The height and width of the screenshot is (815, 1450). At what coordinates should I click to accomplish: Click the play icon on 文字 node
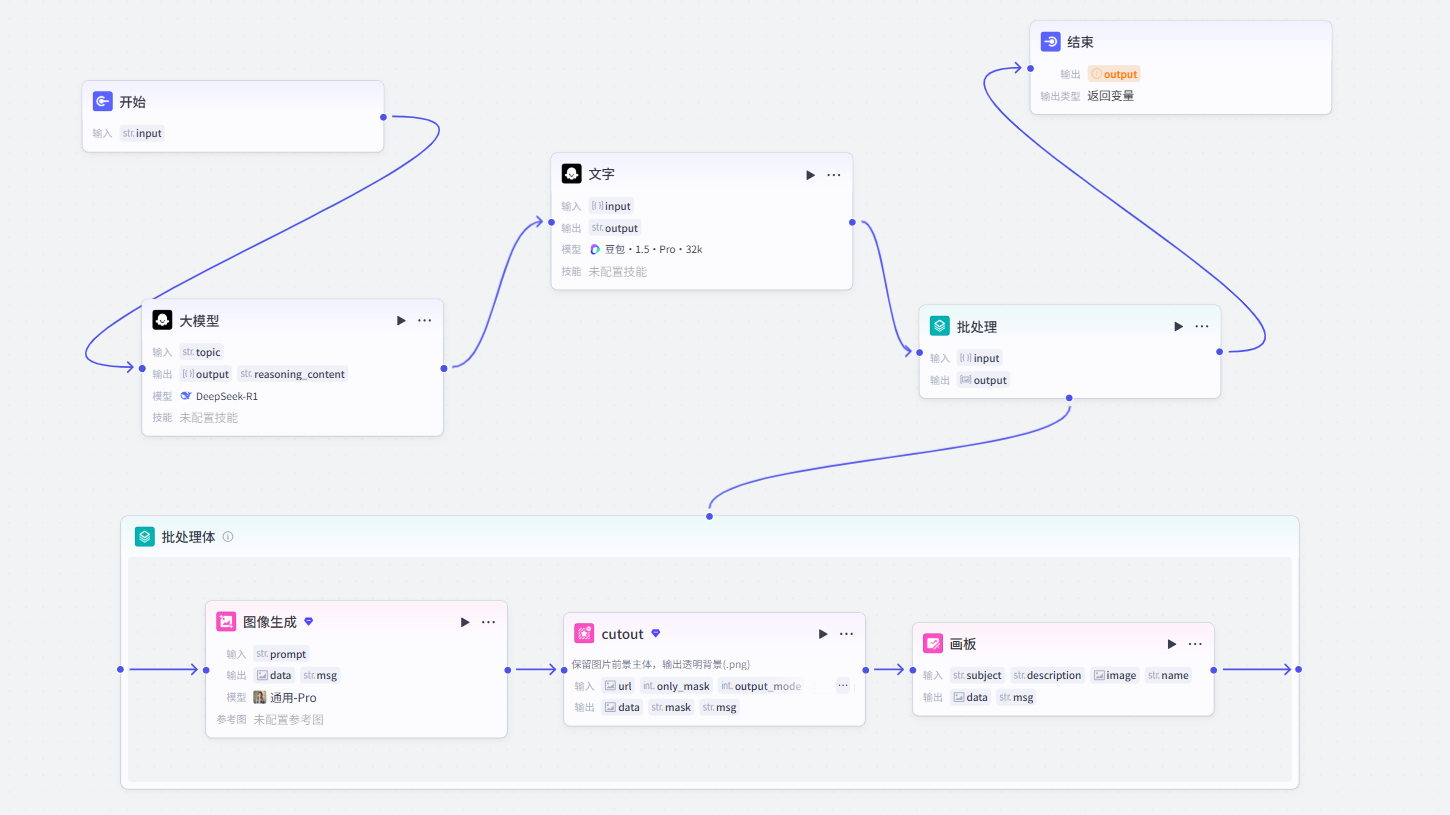tap(811, 175)
